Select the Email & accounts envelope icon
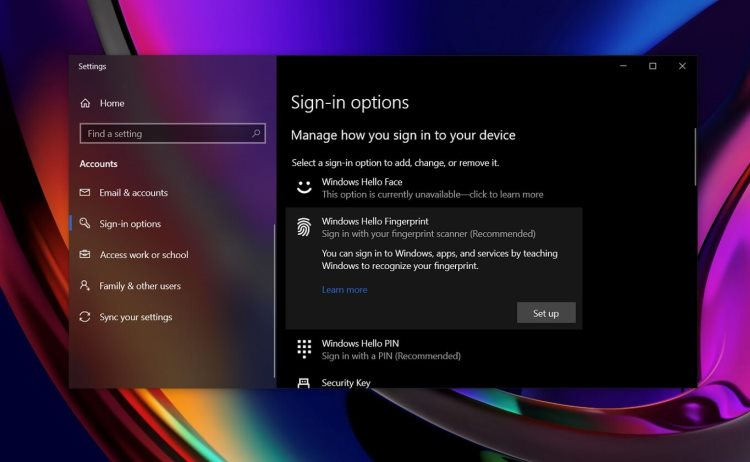Image resolution: width=750 pixels, height=462 pixels. point(85,192)
